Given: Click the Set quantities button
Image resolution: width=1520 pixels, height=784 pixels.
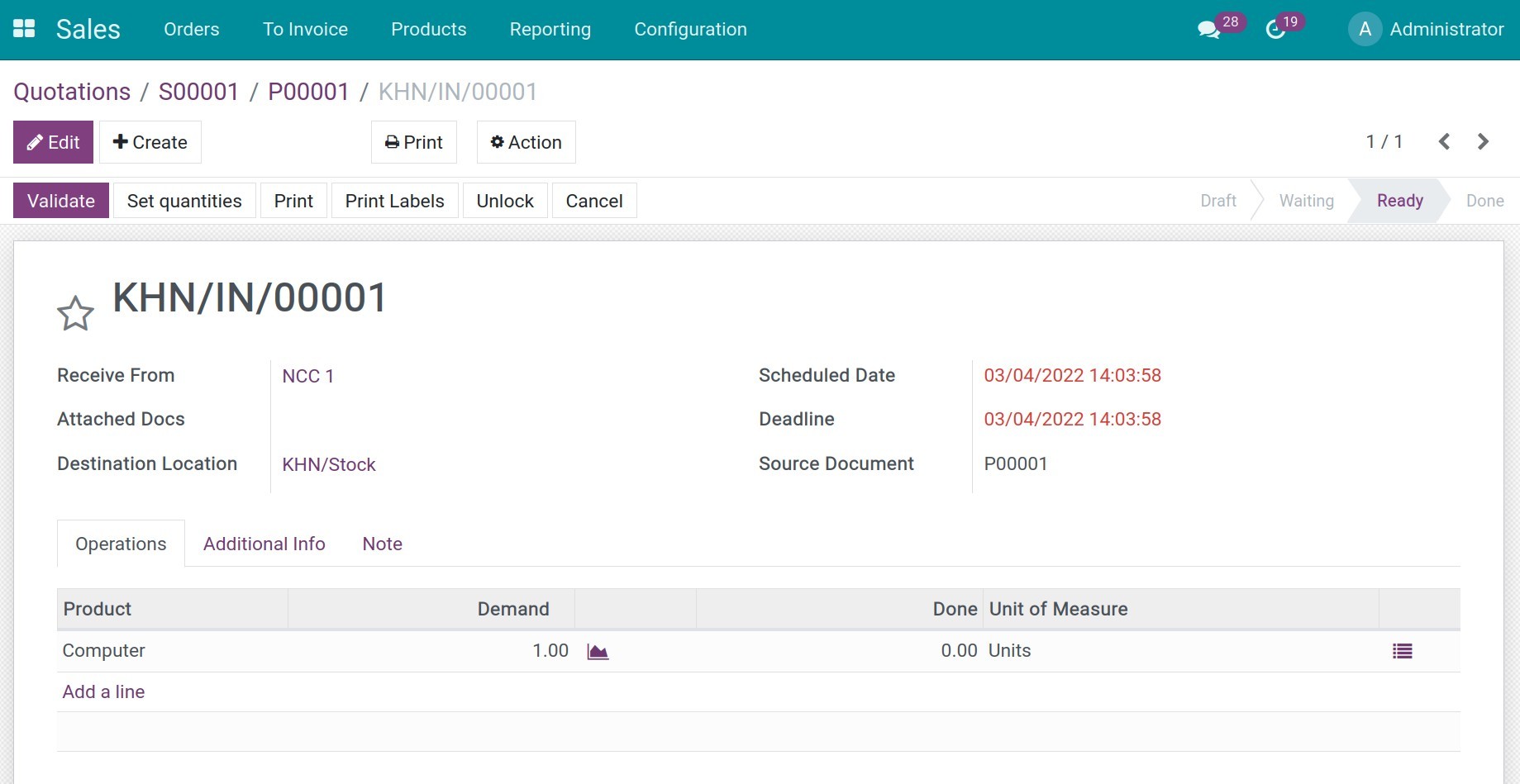Looking at the screenshot, I should 184,201.
